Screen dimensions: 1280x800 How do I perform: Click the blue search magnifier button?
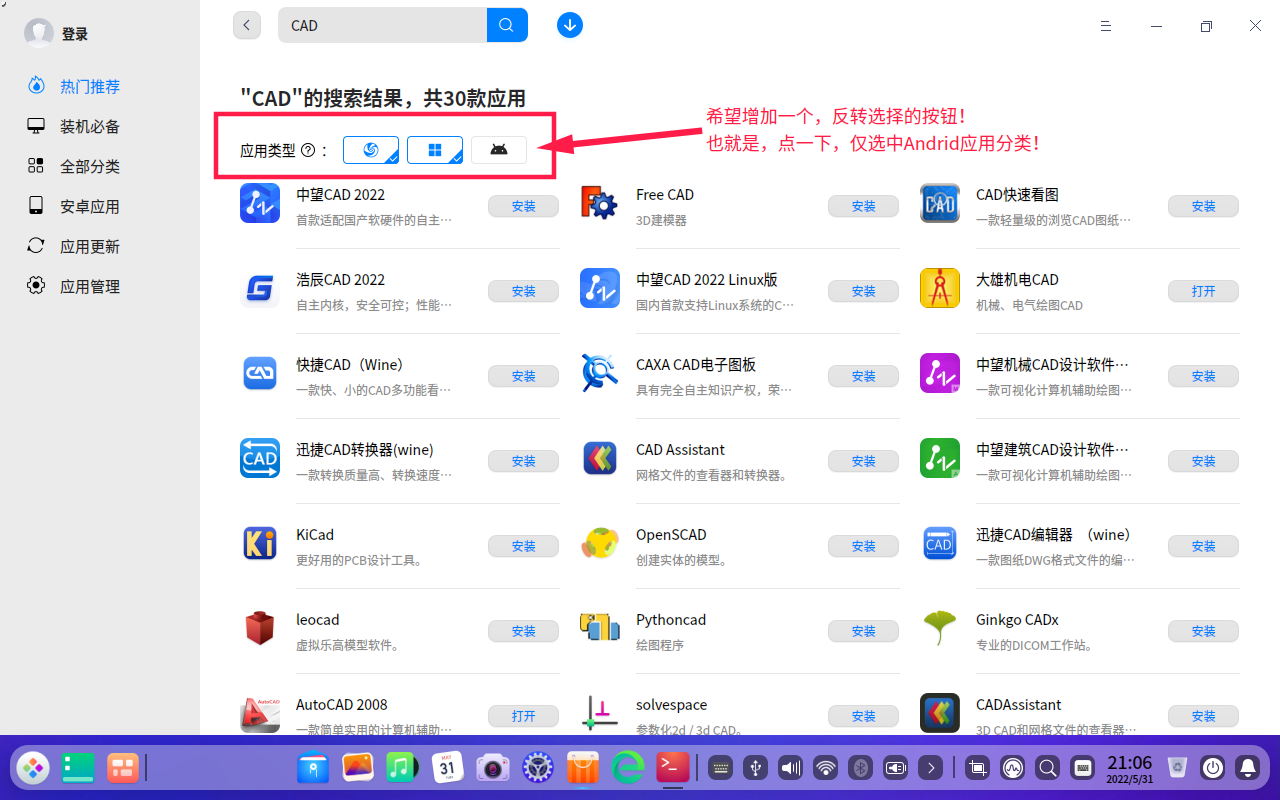[x=507, y=25]
